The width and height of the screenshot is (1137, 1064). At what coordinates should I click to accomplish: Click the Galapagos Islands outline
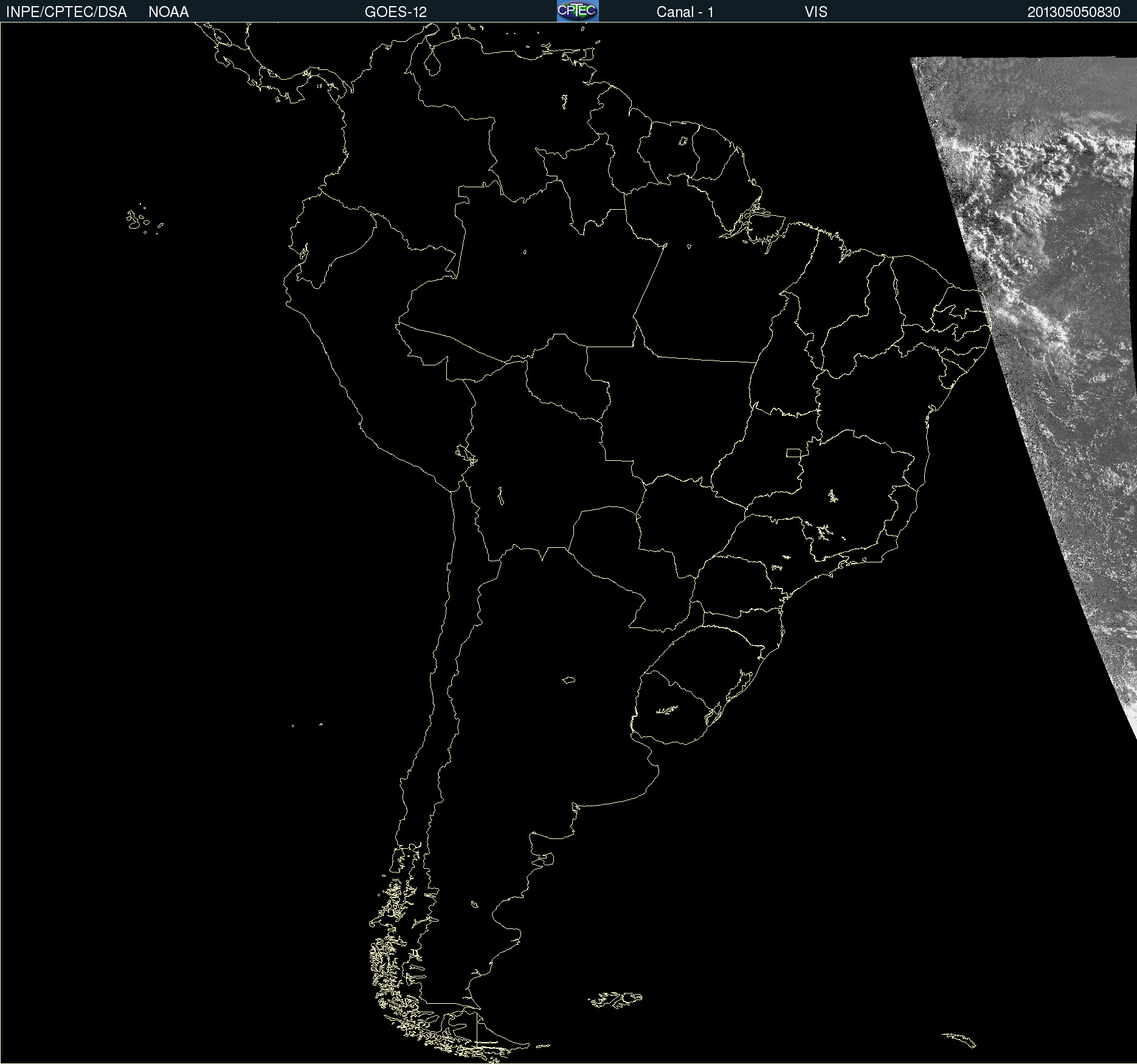(x=144, y=219)
